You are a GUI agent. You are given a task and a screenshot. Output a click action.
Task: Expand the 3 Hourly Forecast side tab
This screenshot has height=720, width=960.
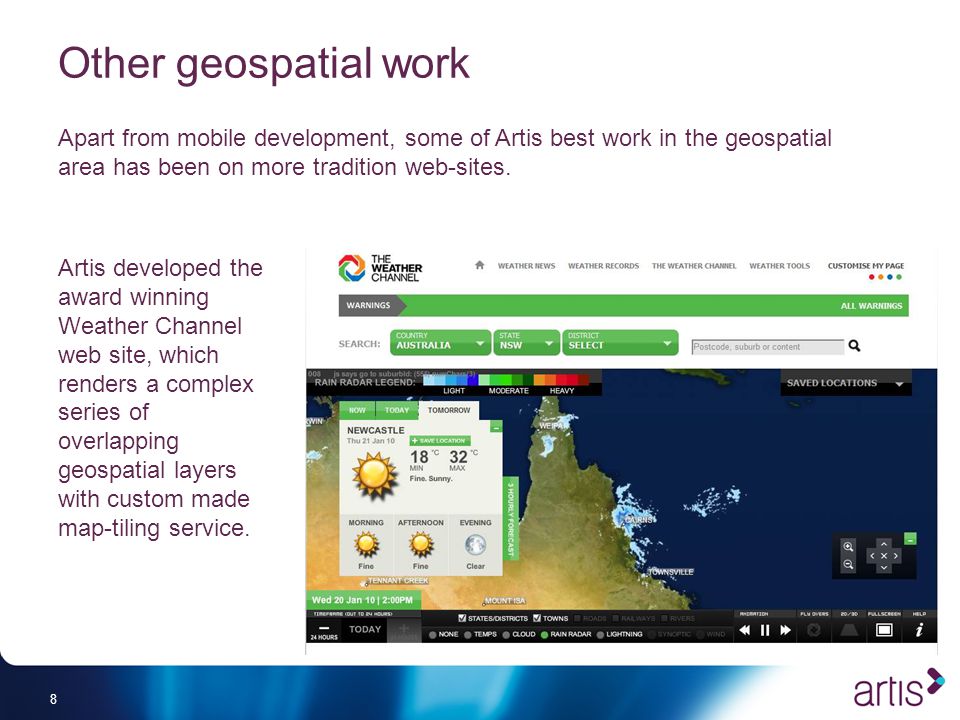pyautogui.click(x=511, y=519)
